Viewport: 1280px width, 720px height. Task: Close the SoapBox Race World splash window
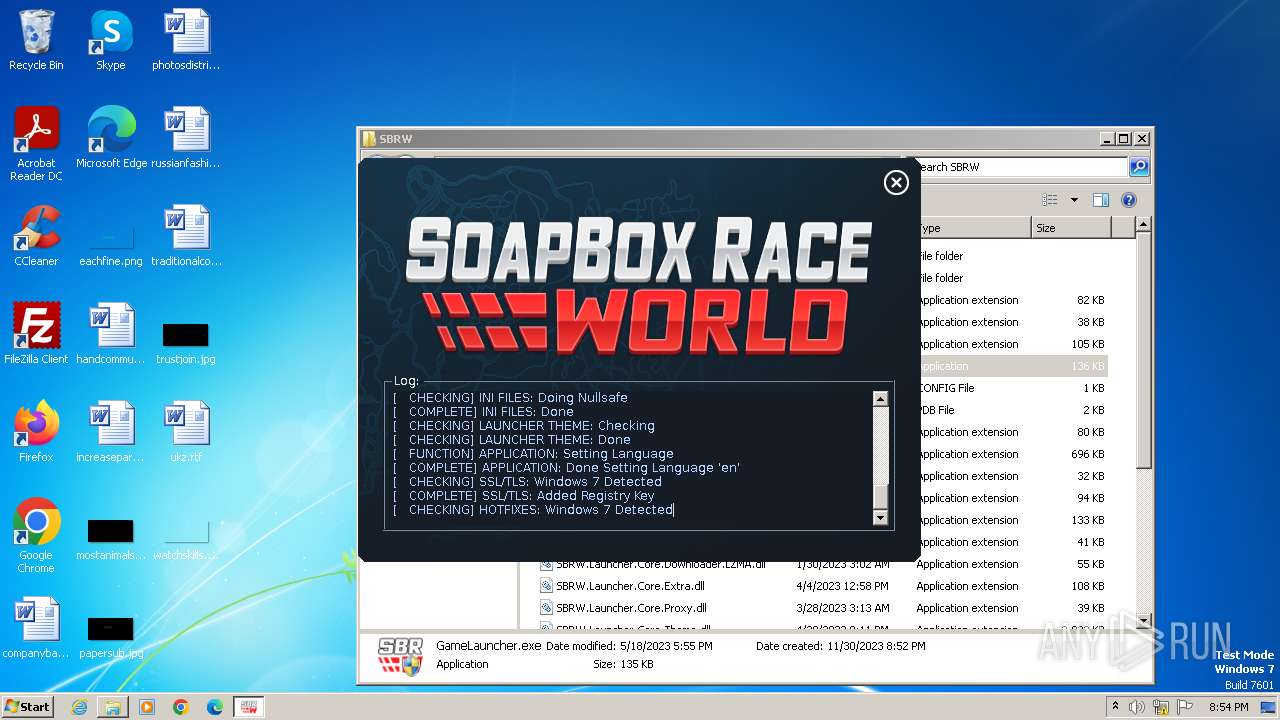click(x=896, y=182)
